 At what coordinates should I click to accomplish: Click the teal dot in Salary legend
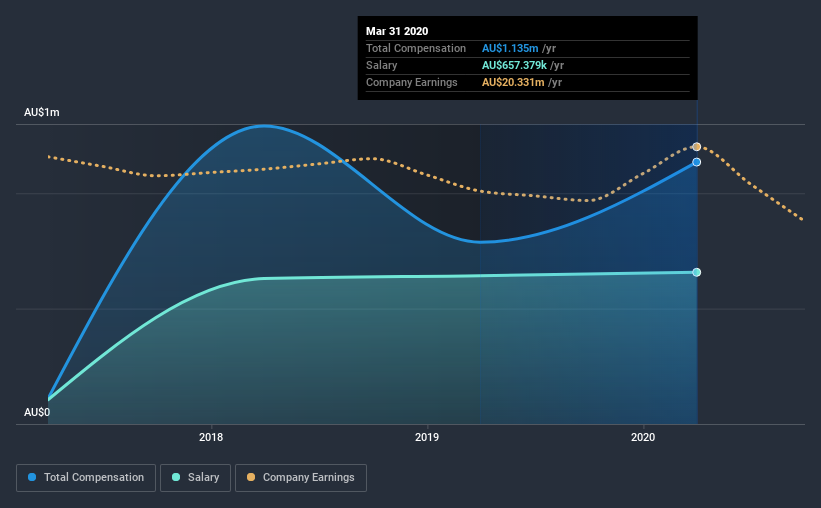click(x=176, y=477)
